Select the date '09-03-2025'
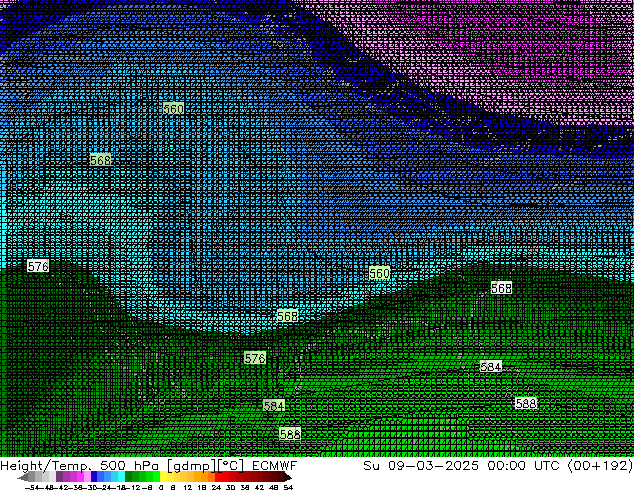634x490 pixels. coord(433,465)
